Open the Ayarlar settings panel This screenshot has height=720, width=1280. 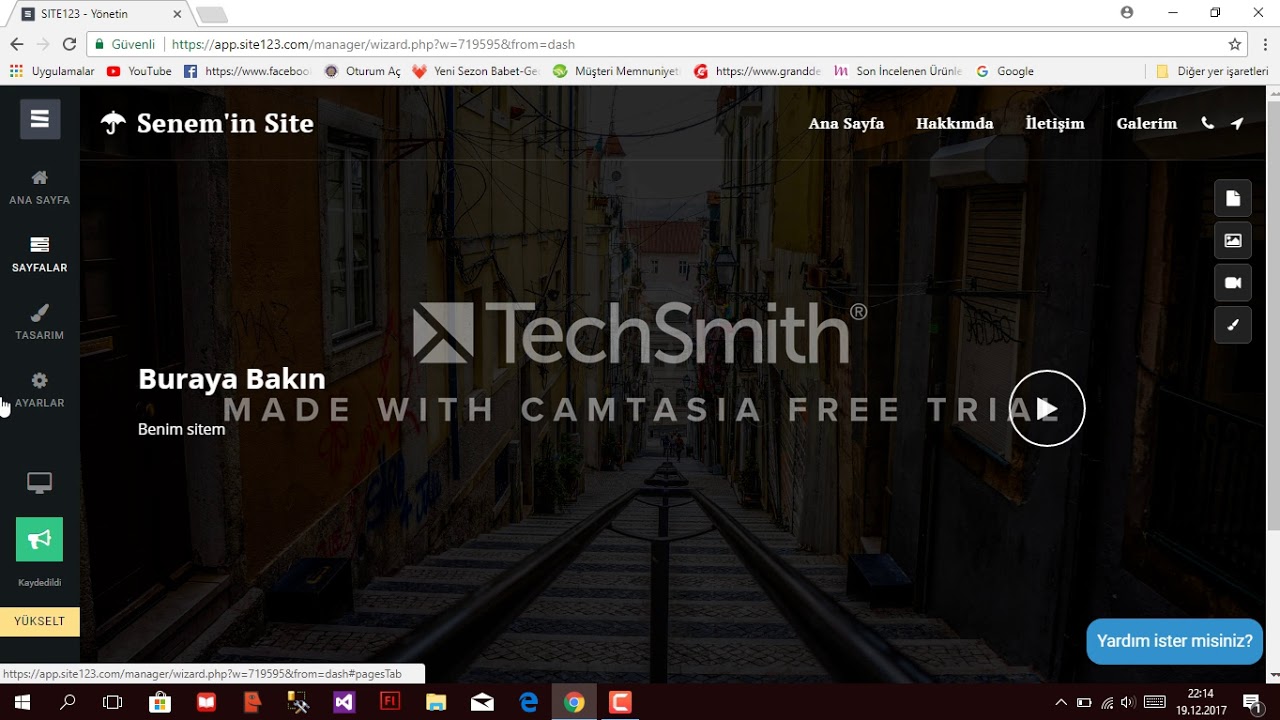[x=40, y=390]
